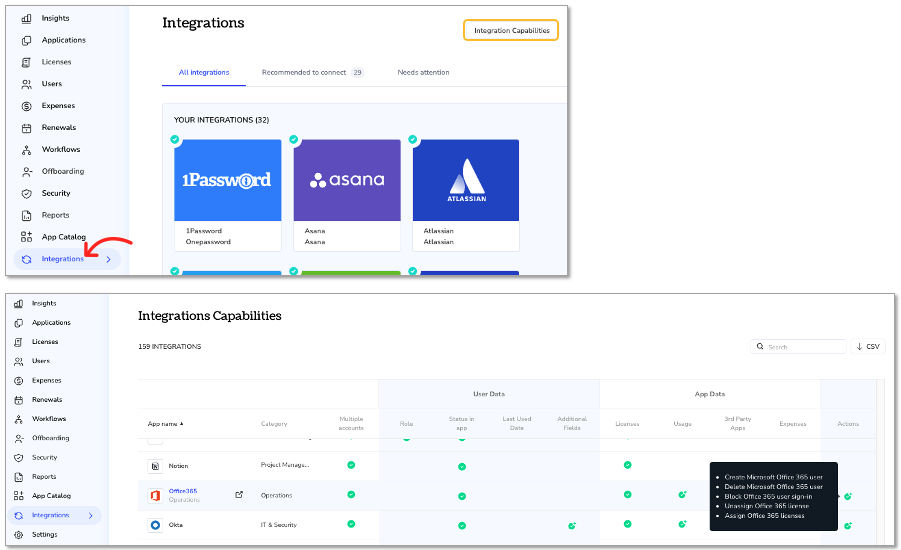Select Integrations in the top page sidebar
This screenshot has height=550, width=901.
(67, 259)
